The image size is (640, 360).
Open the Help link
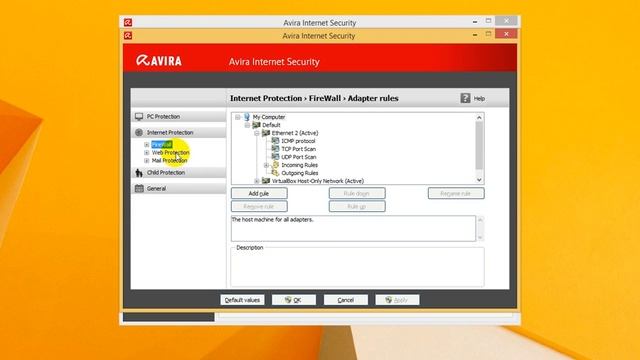point(479,98)
